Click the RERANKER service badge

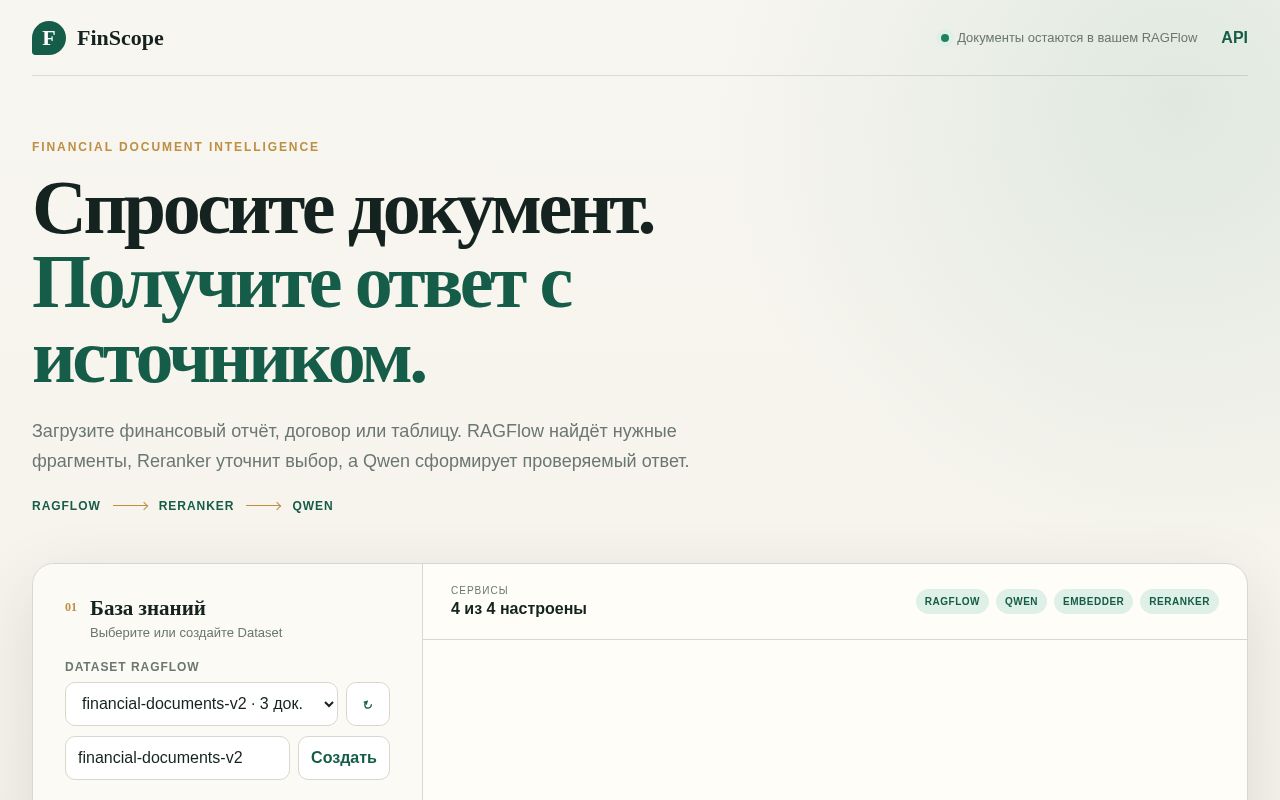coord(1179,601)
